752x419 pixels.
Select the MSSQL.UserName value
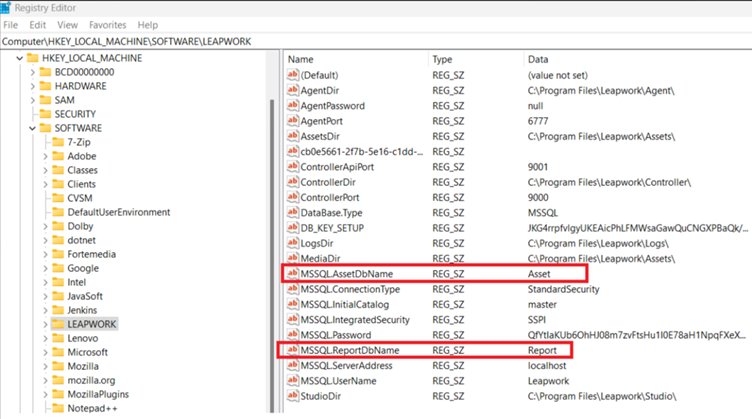pos(338,381)
